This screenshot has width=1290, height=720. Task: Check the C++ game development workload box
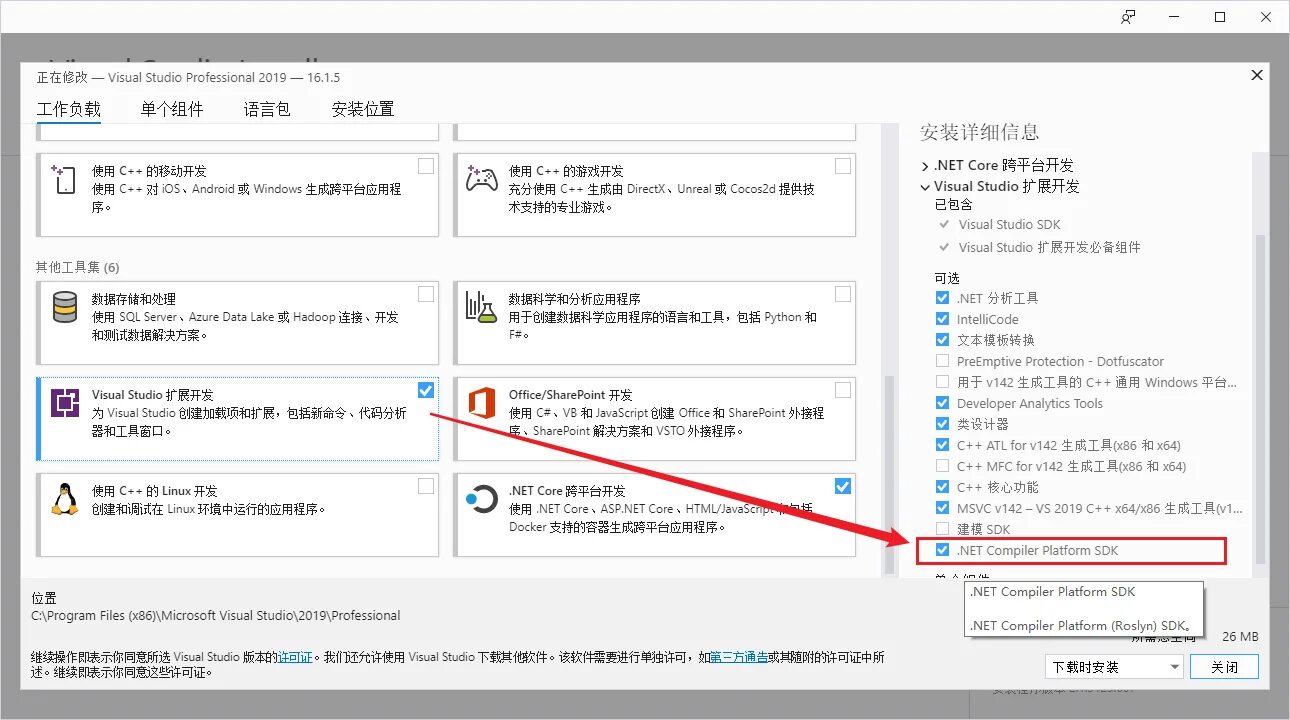tap(843, 166)
